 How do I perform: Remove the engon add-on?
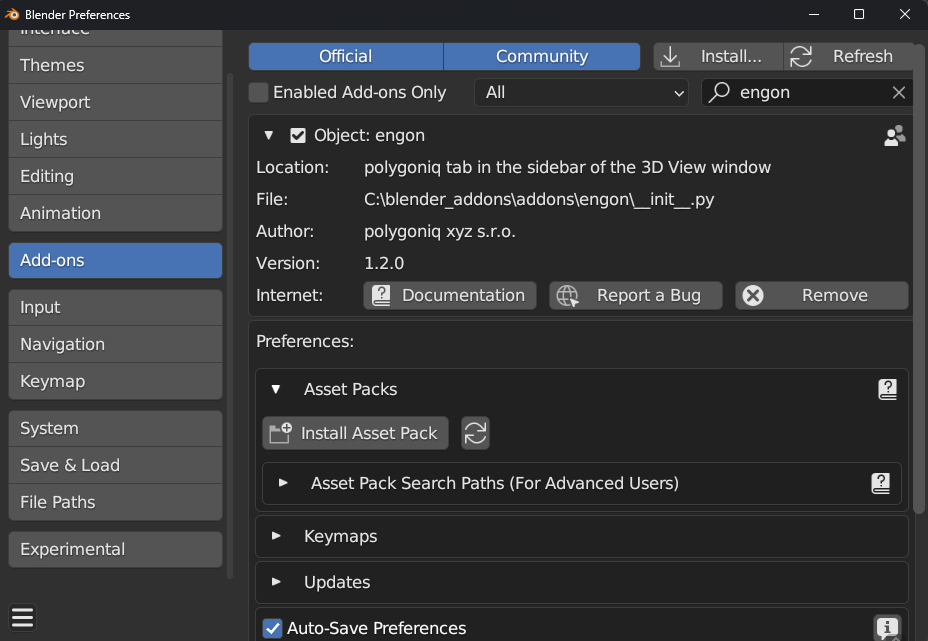click(x=821, y=295)
